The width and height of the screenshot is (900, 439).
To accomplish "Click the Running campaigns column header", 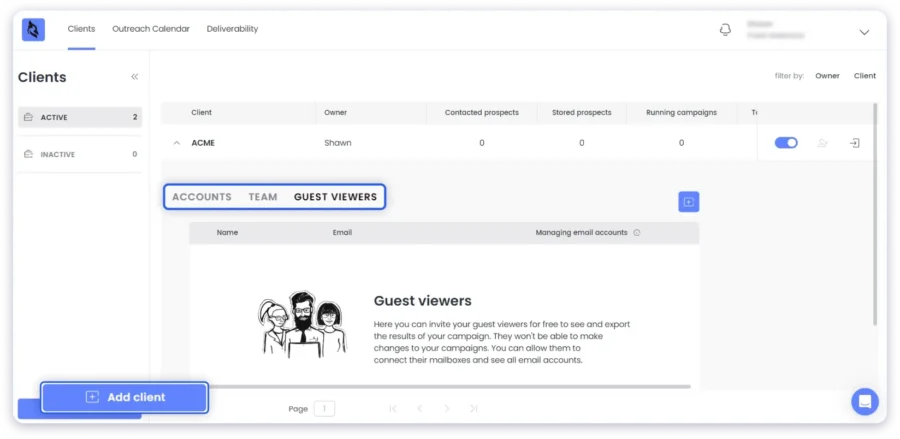I will (681, 112).
